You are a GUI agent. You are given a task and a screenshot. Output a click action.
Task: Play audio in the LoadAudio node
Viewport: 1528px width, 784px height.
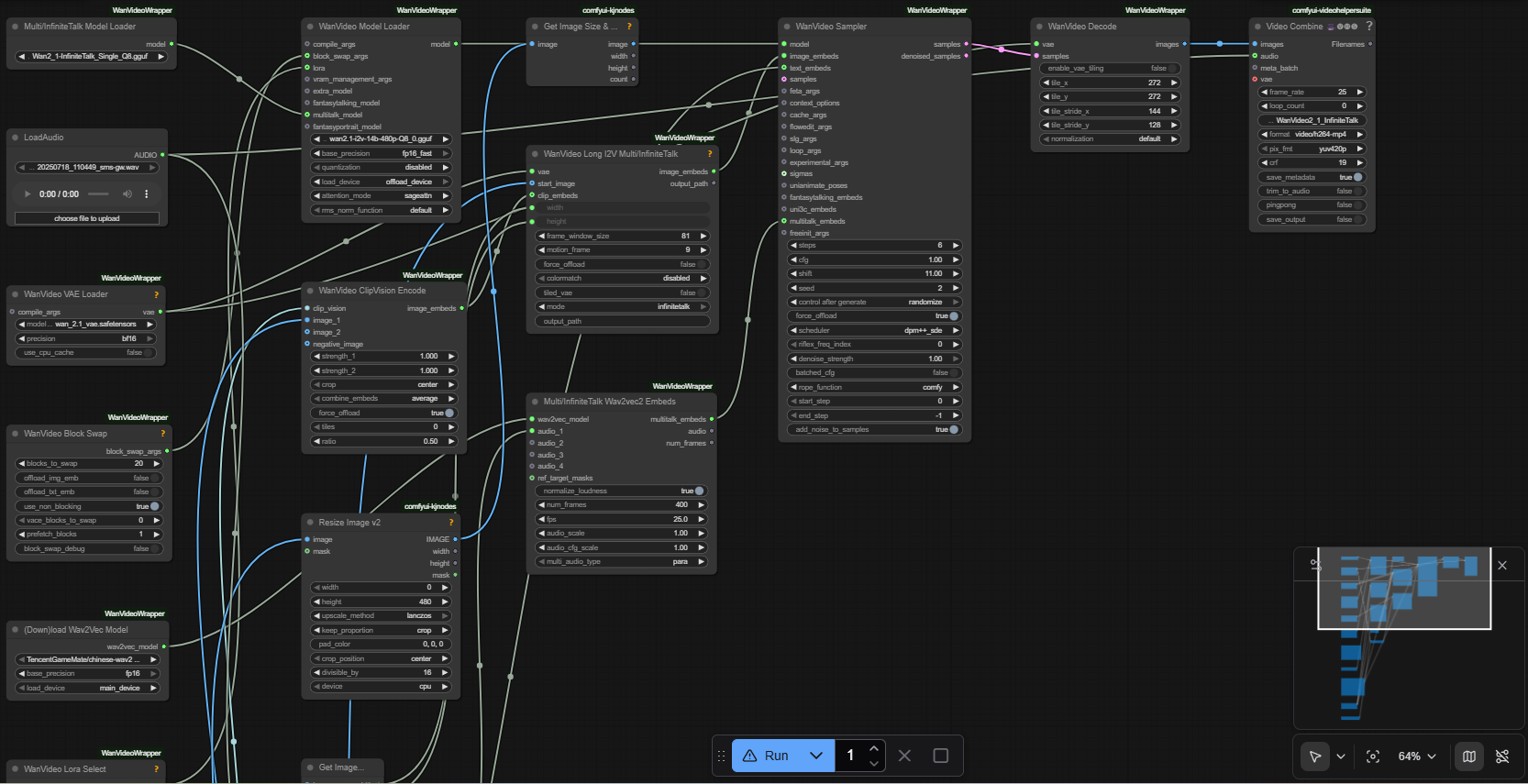pyautogui.click(x=28, y=194)
